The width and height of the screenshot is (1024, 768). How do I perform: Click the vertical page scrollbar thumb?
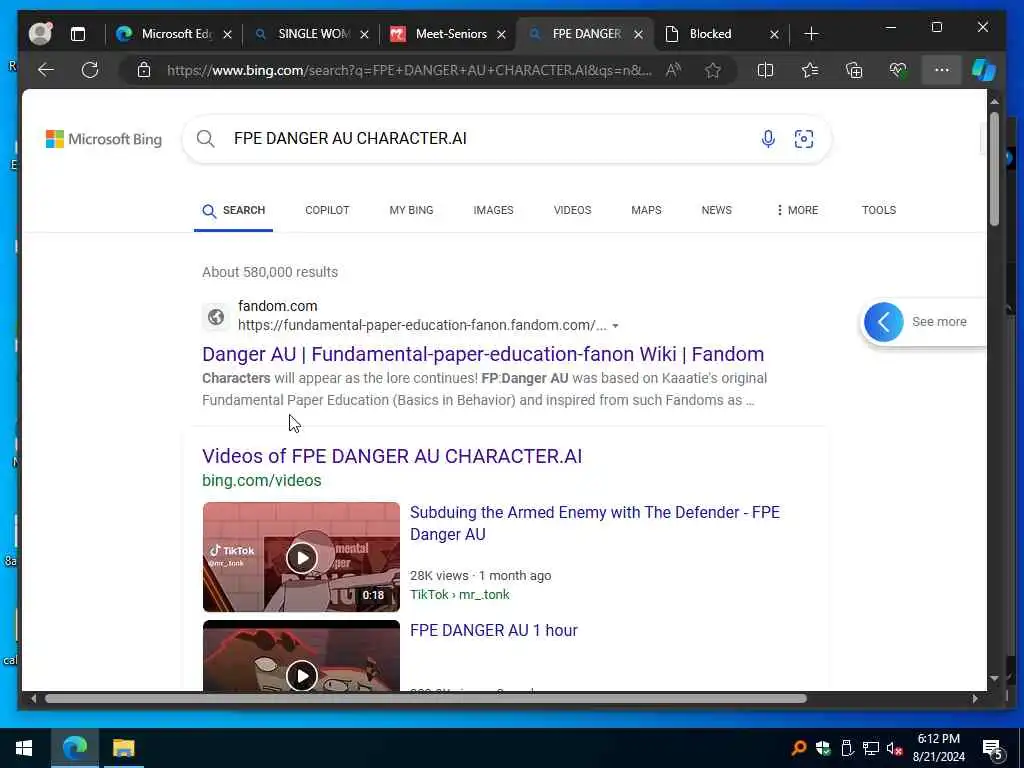click(994, 169)
